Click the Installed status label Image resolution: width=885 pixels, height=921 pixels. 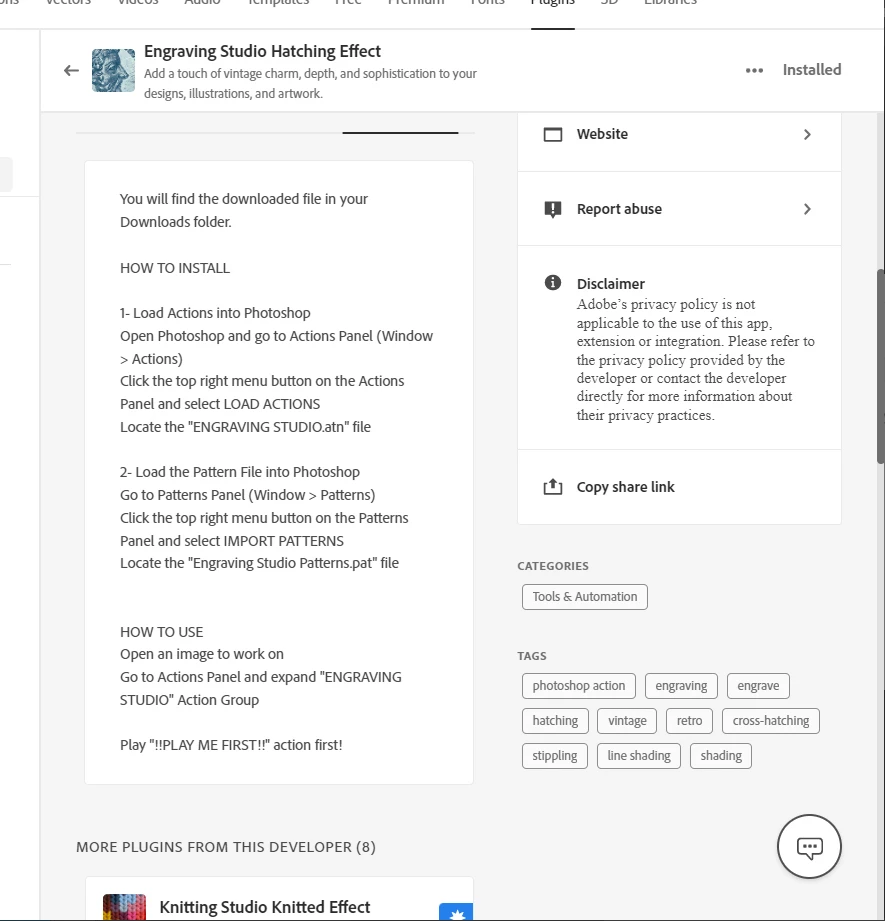point(812,70)
